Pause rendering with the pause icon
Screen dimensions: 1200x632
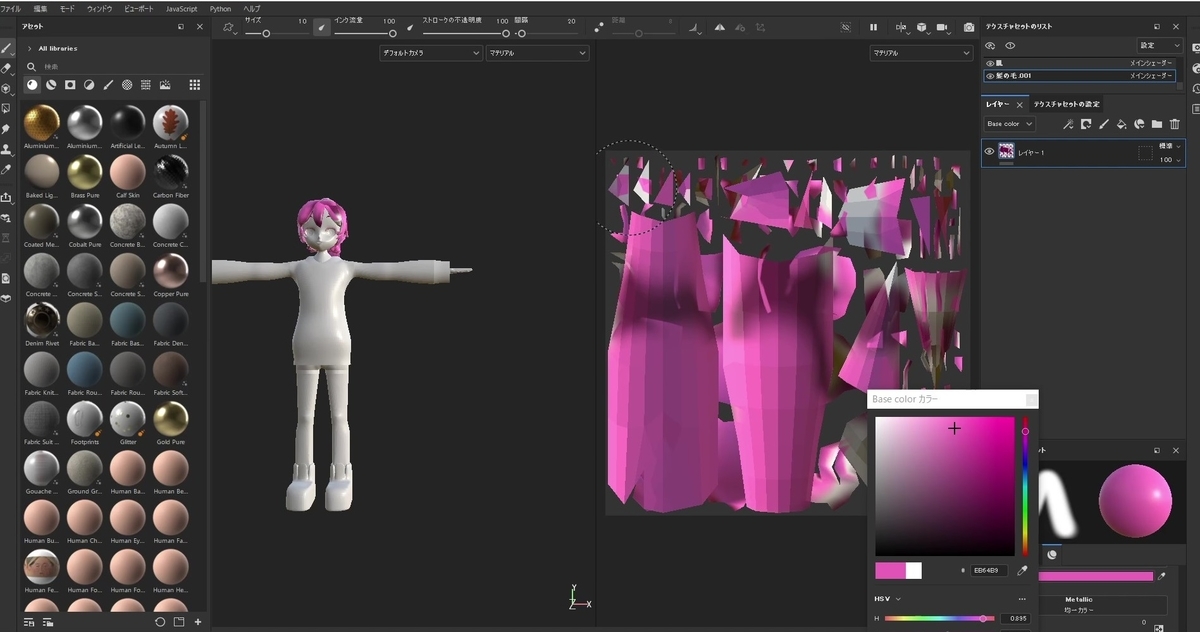click(x=873, y=28)
